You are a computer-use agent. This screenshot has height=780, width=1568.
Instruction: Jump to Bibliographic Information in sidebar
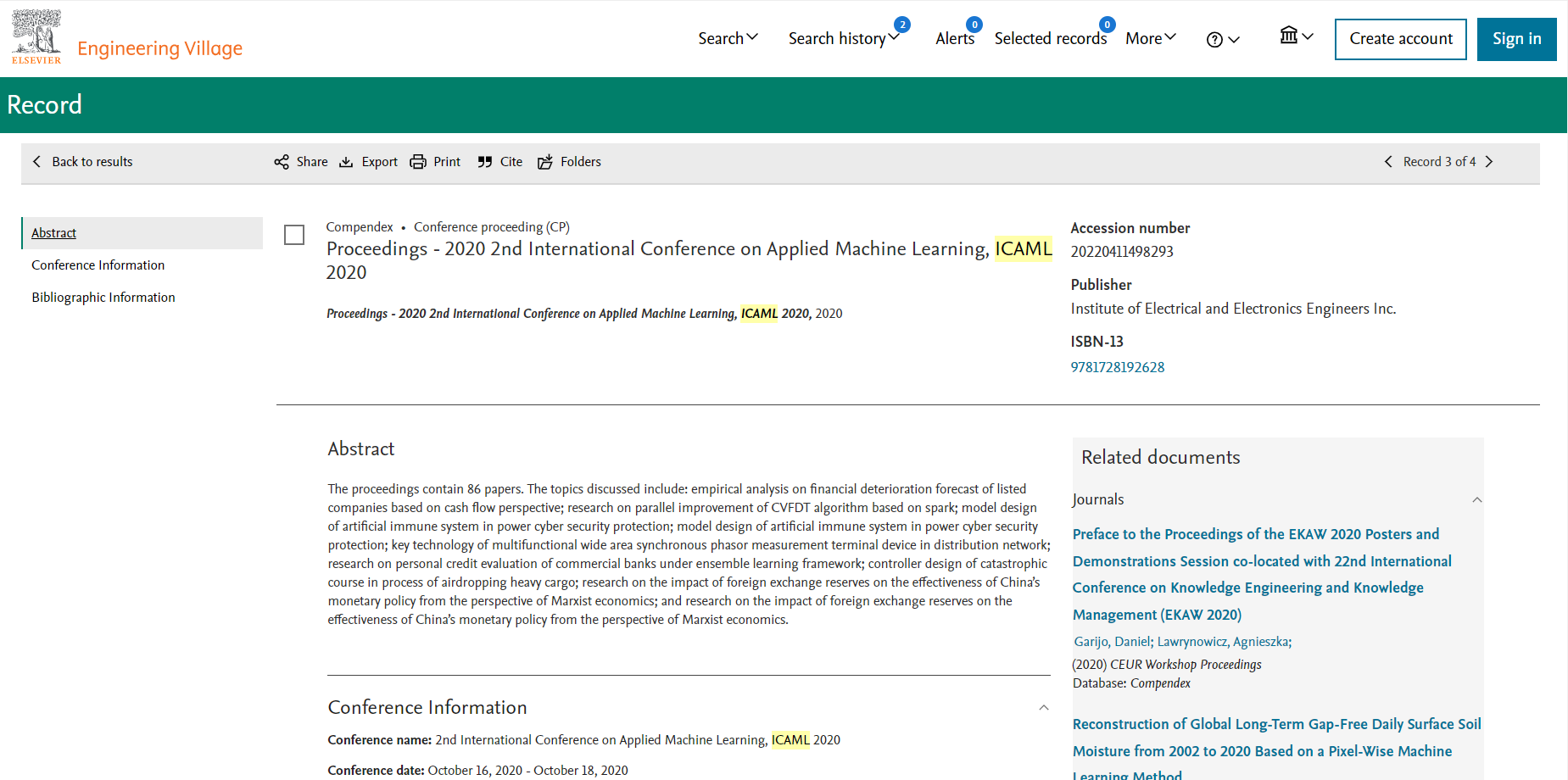coord(103,298)
